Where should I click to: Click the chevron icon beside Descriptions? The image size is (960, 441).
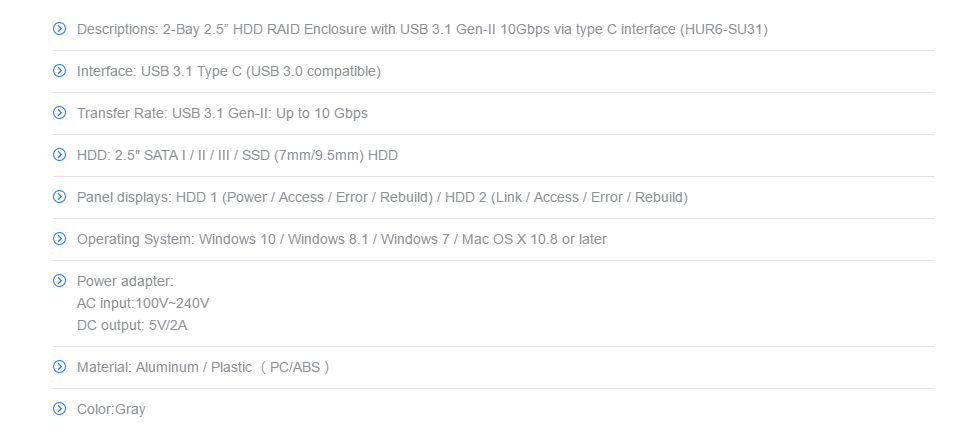click(x=59, y=28)
